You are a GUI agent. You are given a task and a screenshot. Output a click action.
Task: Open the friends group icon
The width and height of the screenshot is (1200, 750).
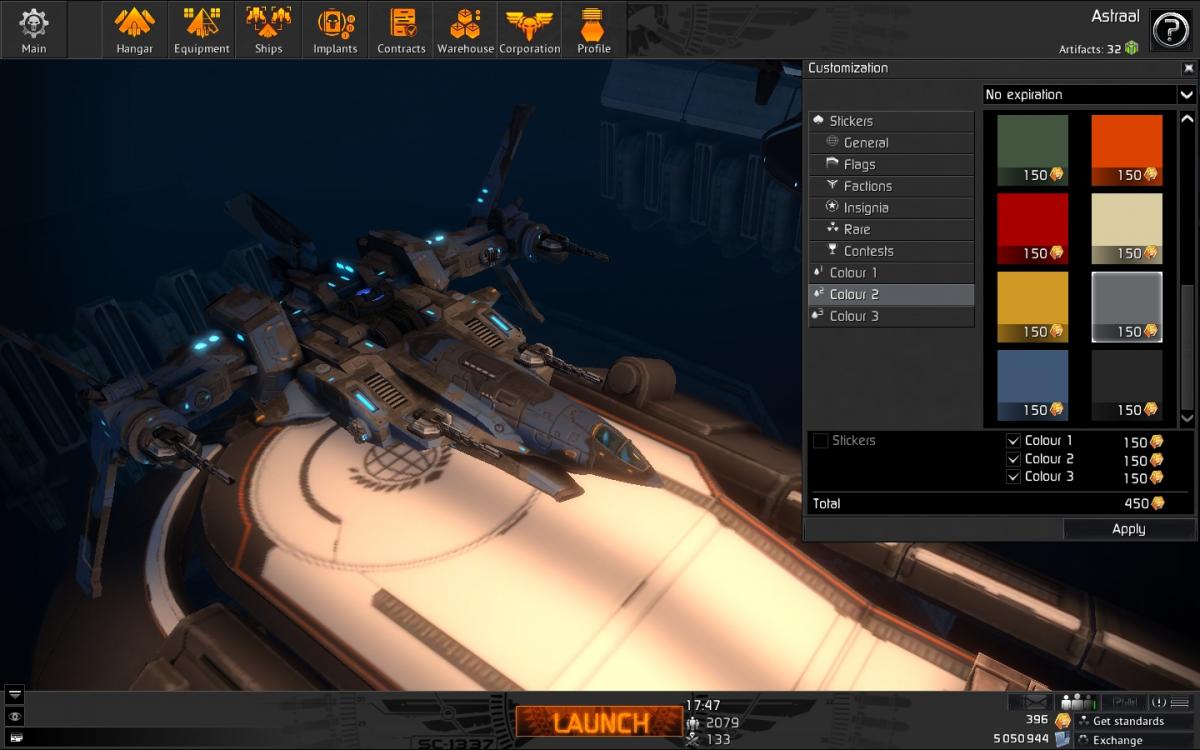(x=1078, y=702)
